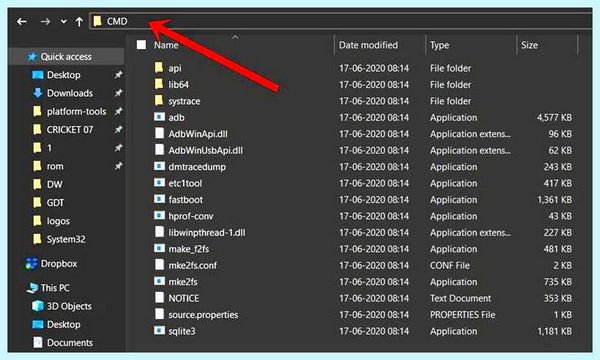This screenshot has width=600, height=360.
Task: Select the api folder icon
Action: pos(159,68)
